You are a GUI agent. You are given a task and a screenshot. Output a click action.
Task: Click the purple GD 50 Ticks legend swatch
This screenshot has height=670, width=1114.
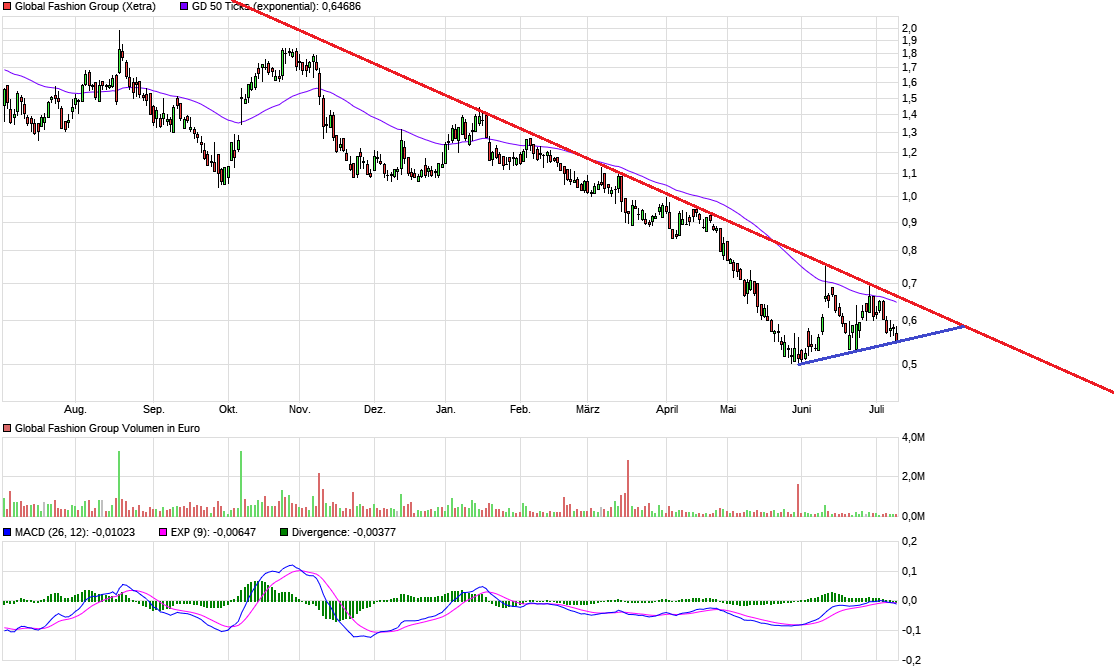pos(184,6)
